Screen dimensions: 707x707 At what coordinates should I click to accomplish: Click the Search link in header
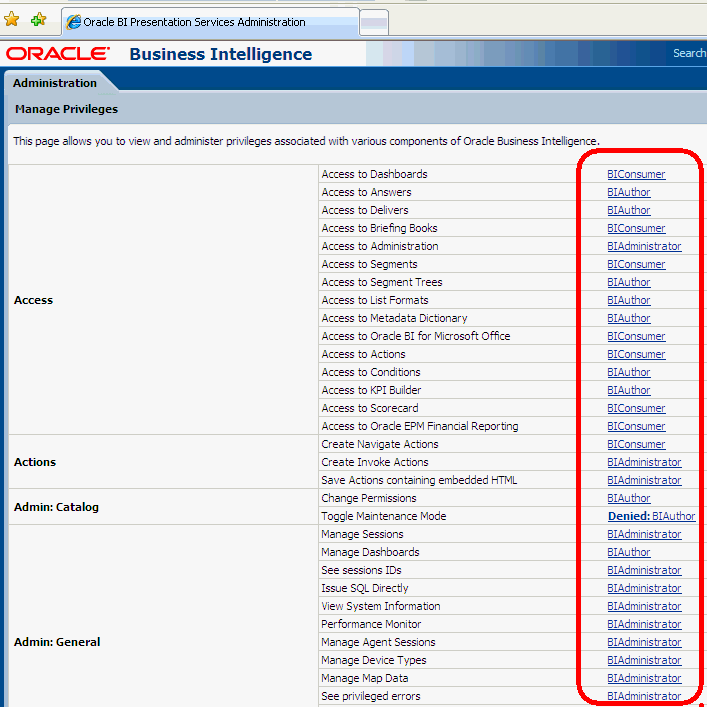pos(689,53)
